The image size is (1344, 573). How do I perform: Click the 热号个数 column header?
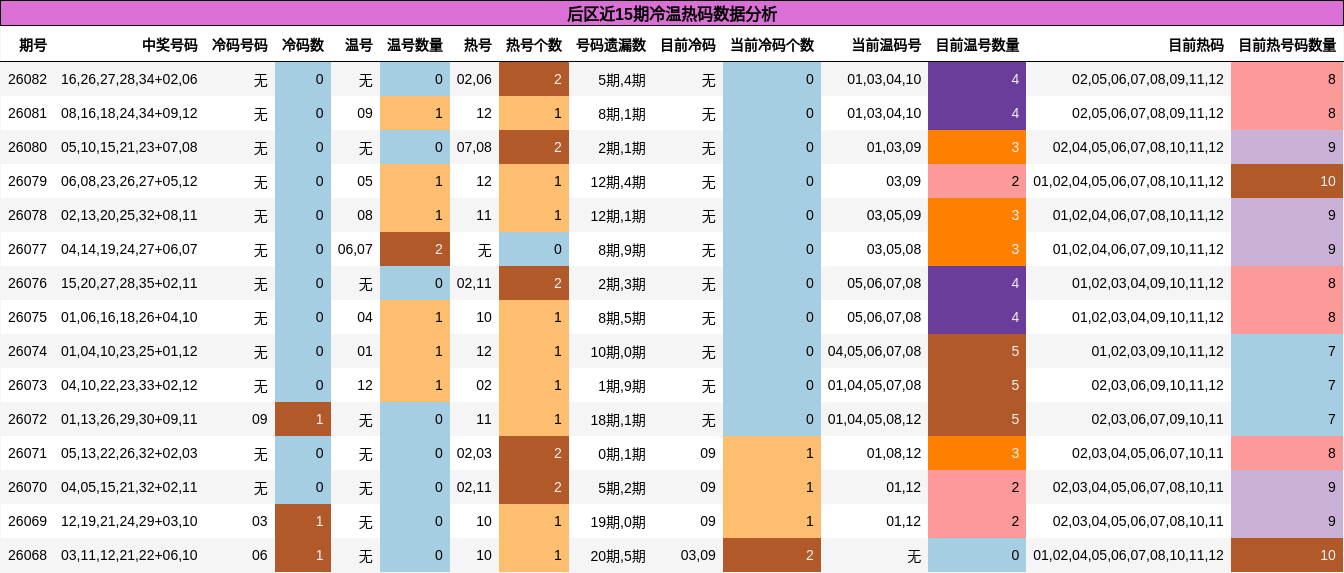(x=534, y=45)
